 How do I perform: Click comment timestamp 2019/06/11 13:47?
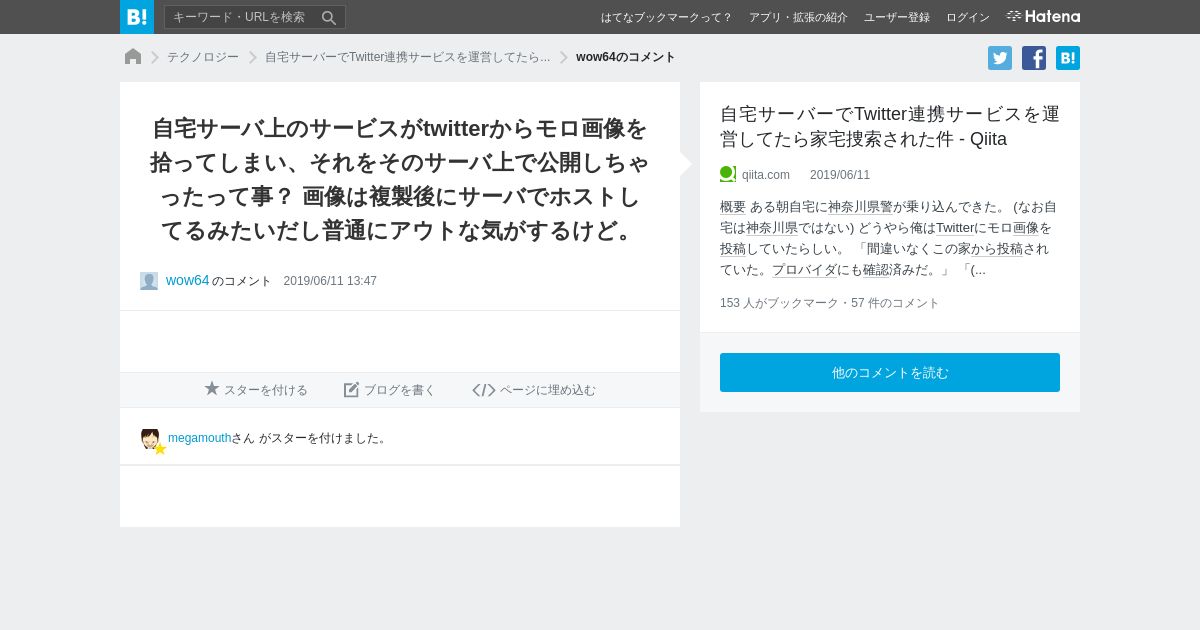pyautogui.click(x=330, y=281)
